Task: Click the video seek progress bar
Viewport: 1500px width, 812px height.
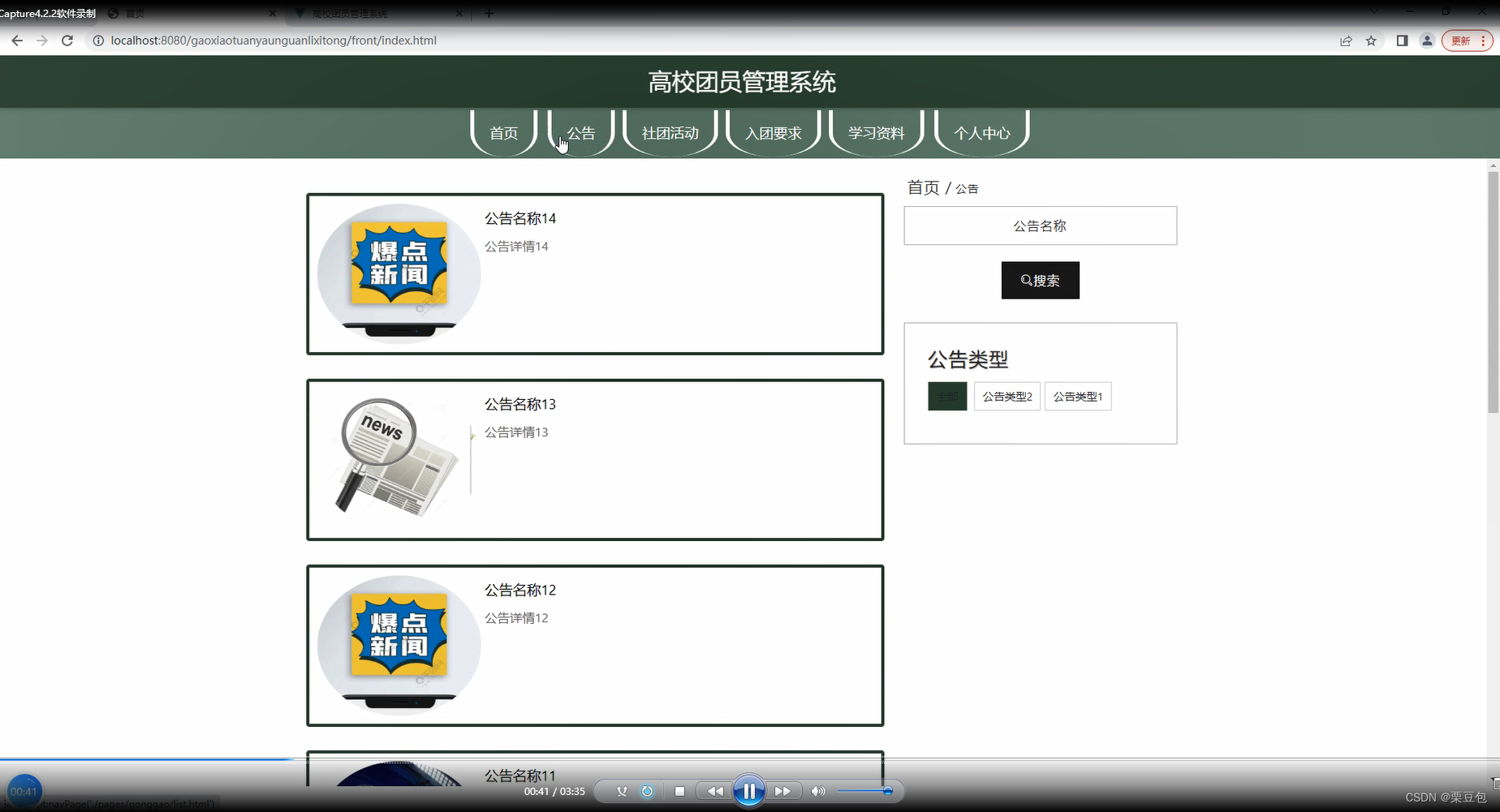Action: (750, 759)
